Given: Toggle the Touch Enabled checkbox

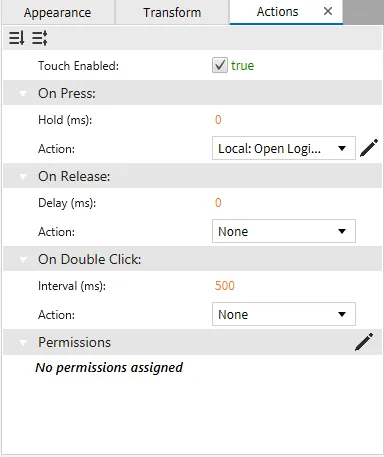Looking at the screenshot, I should click(x=220, y=65).
